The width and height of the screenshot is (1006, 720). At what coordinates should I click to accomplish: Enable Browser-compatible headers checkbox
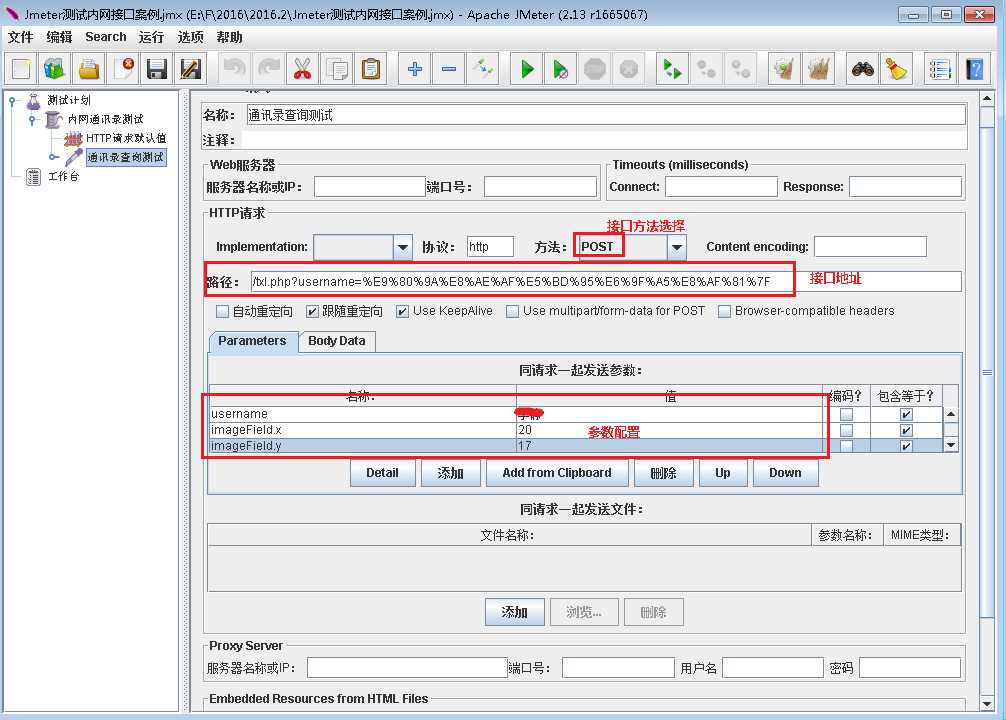[x=724, y=311]
